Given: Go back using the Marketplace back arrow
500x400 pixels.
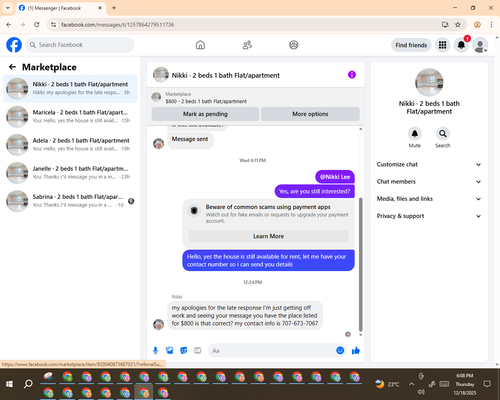Looking at the screenshot, I should [12, 67].
